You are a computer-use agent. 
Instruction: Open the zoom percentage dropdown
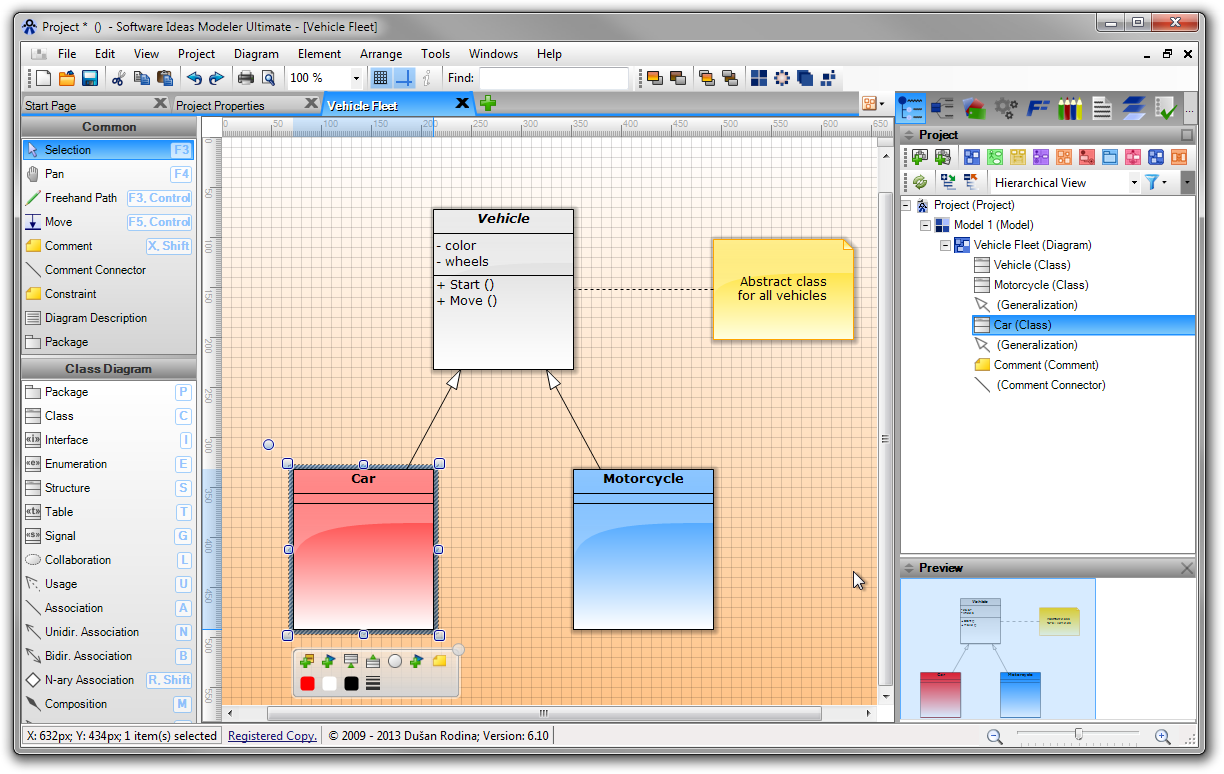click(x=355, y=77)
